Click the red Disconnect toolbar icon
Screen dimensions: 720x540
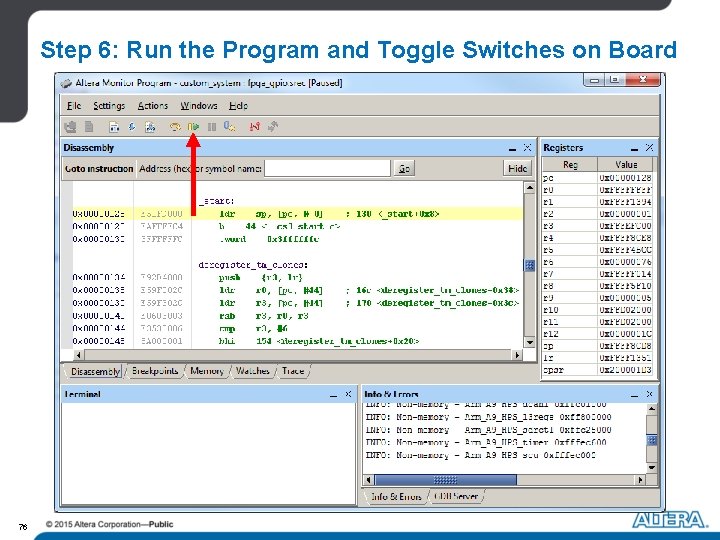(255, 126)
